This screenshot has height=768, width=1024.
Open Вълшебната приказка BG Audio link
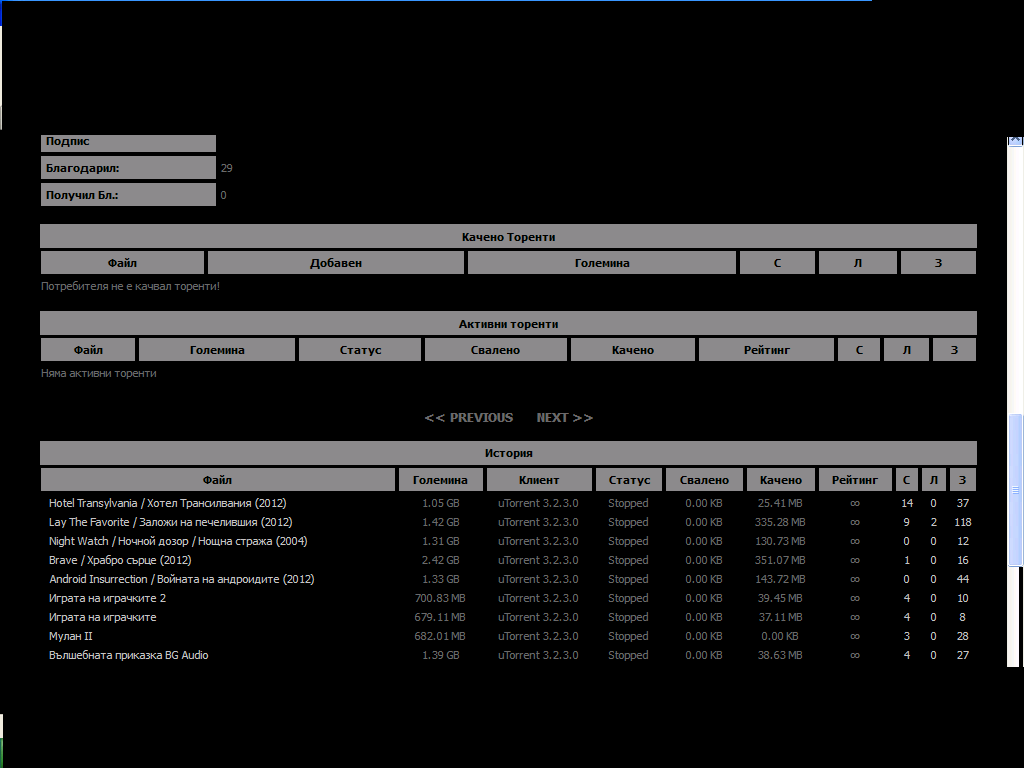pyautogui.click(x=128, y=655)
